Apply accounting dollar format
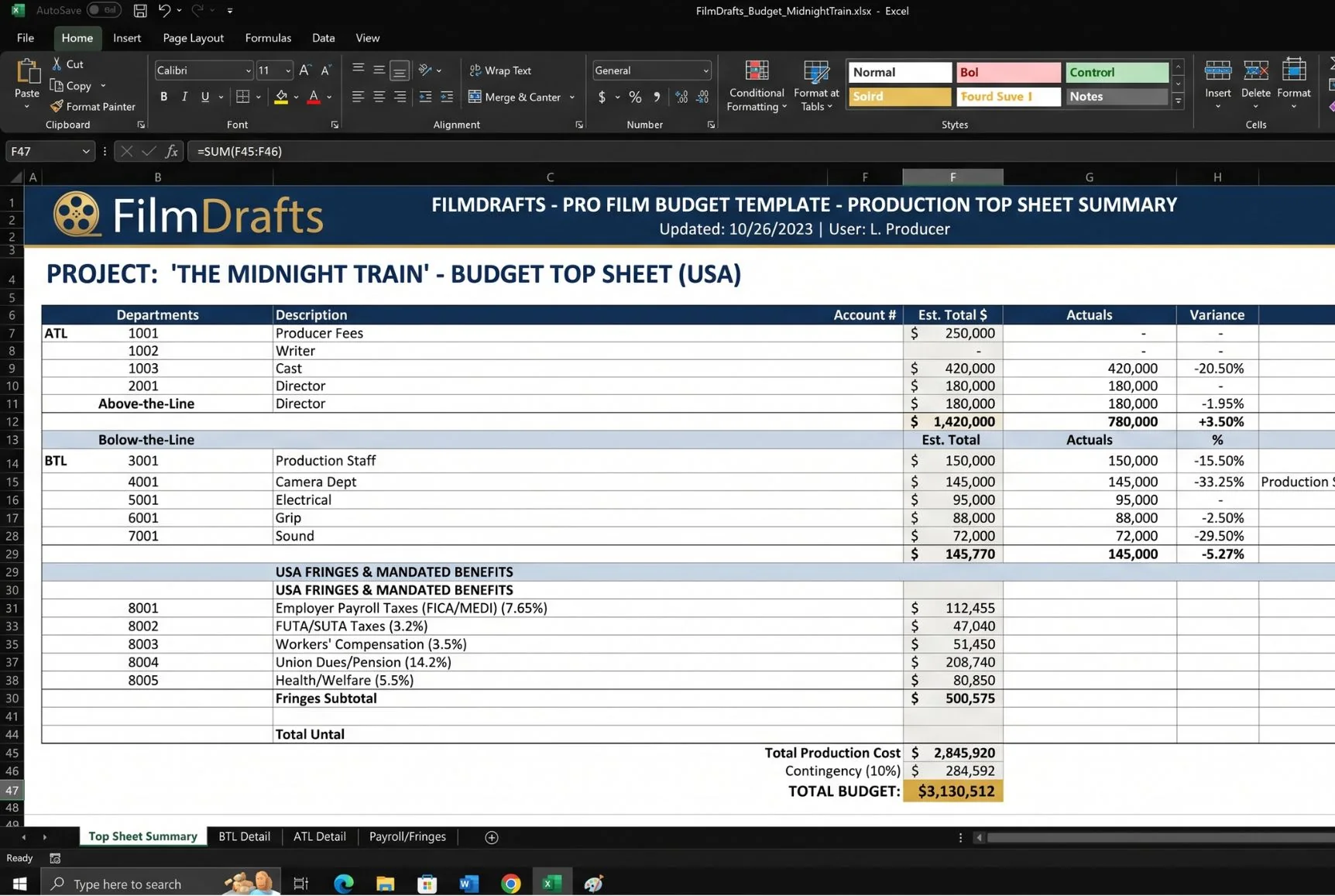The image size is (1335, 896). pyautogui.click(x=602, y=97)
